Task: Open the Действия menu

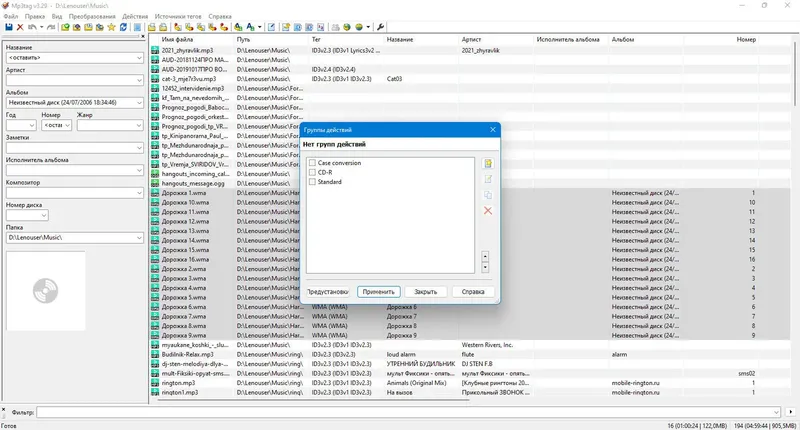Action: [x=135, y=16]
